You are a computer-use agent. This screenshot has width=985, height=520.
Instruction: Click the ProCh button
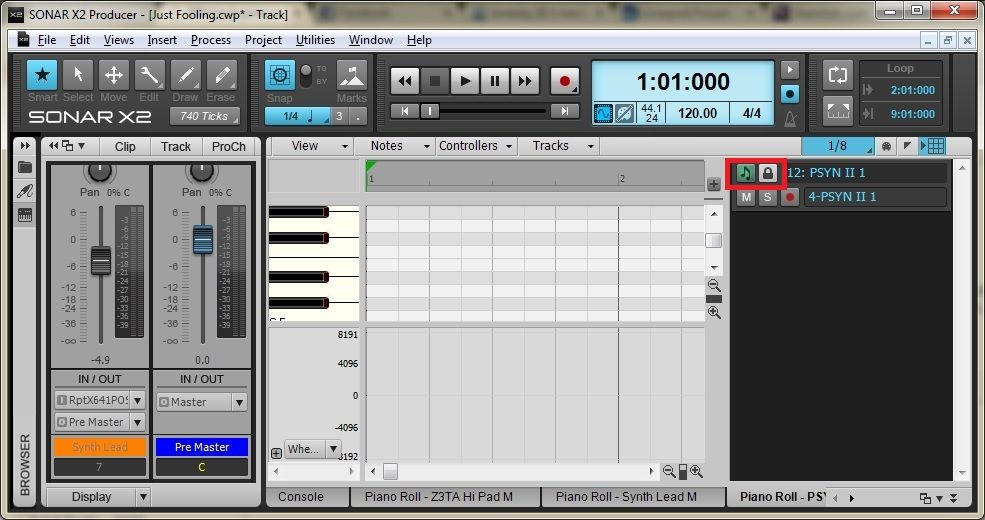pos(229,146)
